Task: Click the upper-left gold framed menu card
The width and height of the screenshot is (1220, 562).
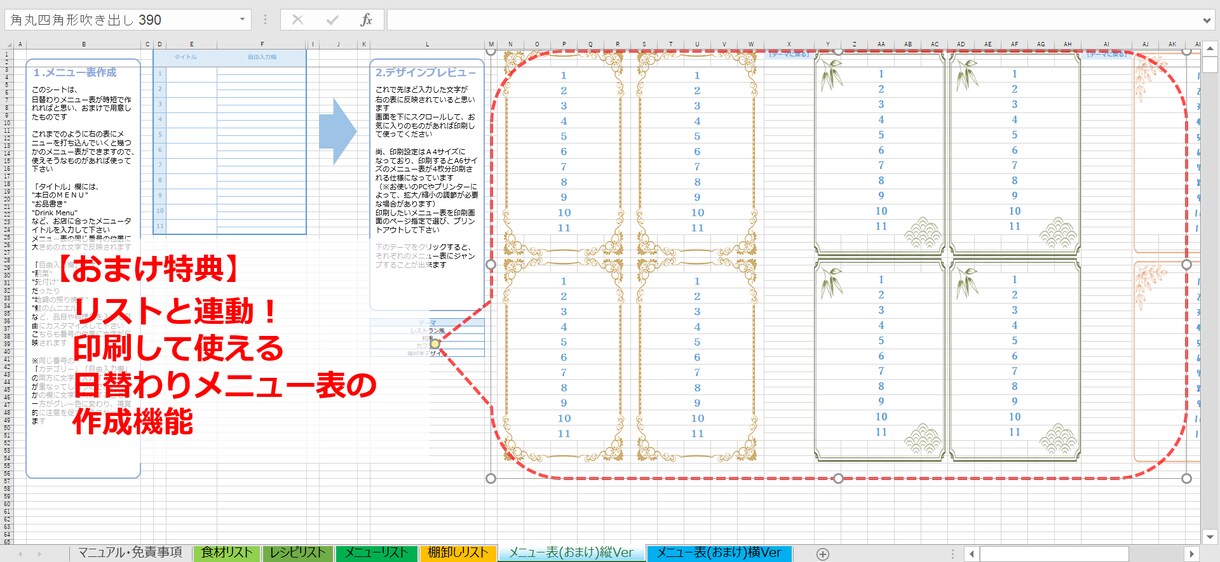Action: coord(563,151)
